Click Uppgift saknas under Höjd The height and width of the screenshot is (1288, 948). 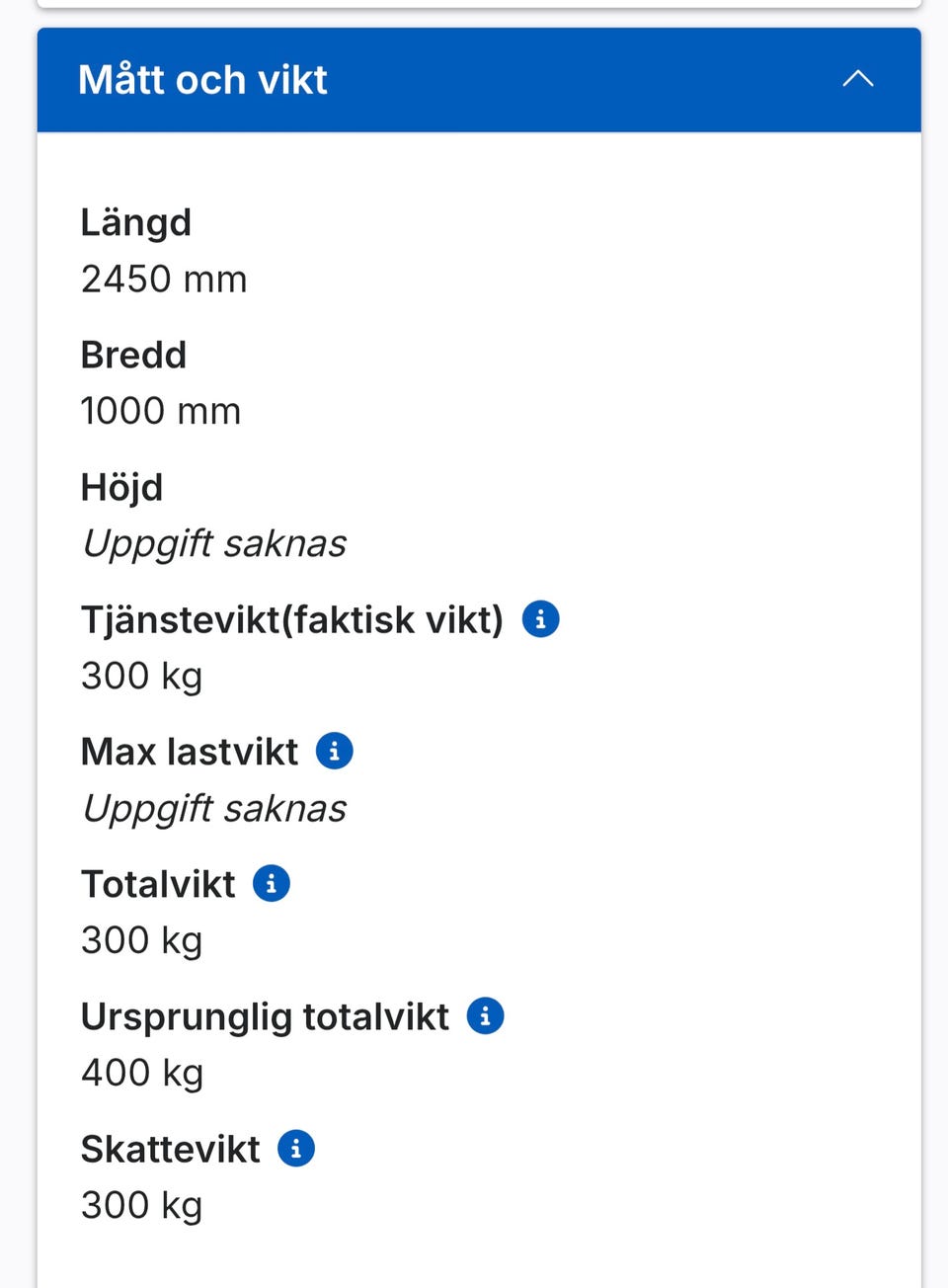point(214,543)
